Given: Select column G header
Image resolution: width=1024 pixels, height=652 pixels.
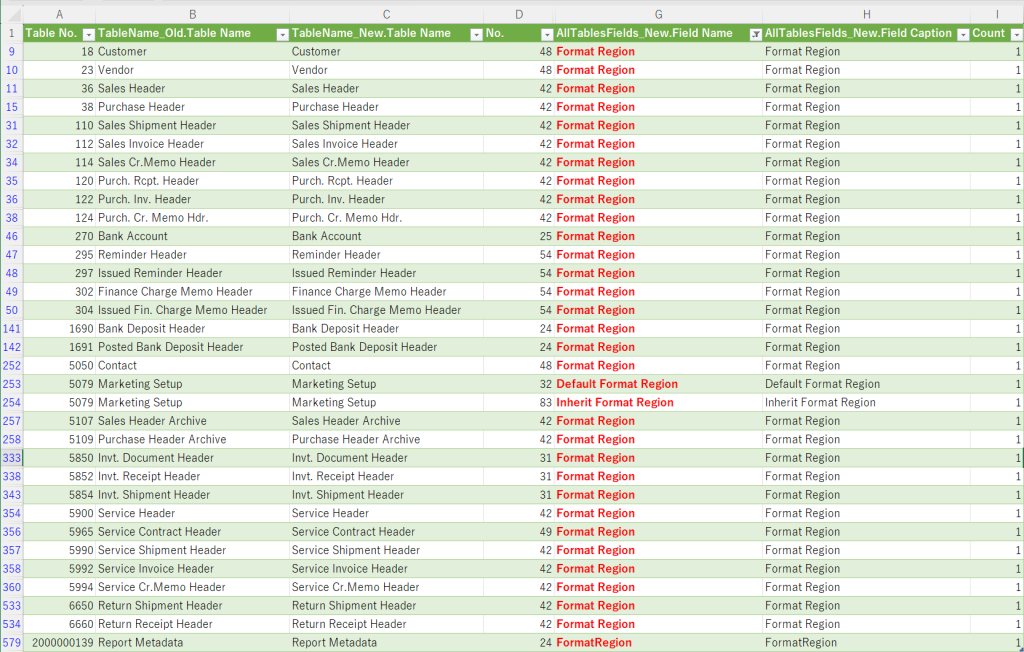Looking at the screenshot, I should tap(658, 14).
